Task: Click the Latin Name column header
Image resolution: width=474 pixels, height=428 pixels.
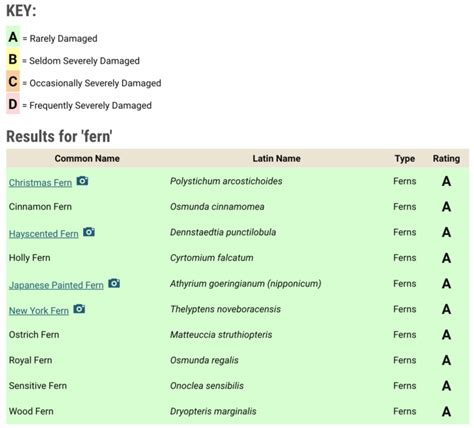Action: coord(276,158)
